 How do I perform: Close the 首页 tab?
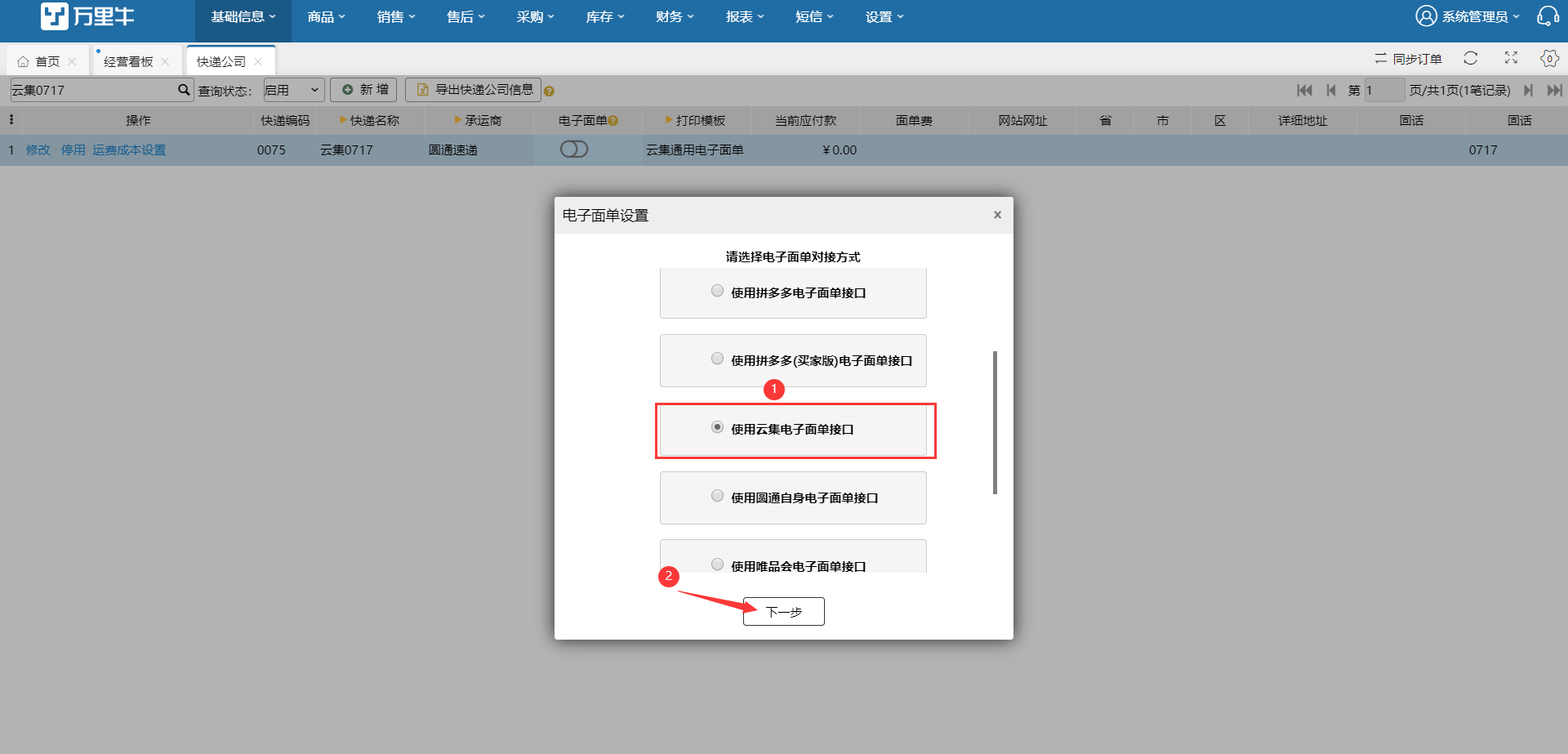pos(72,61)
